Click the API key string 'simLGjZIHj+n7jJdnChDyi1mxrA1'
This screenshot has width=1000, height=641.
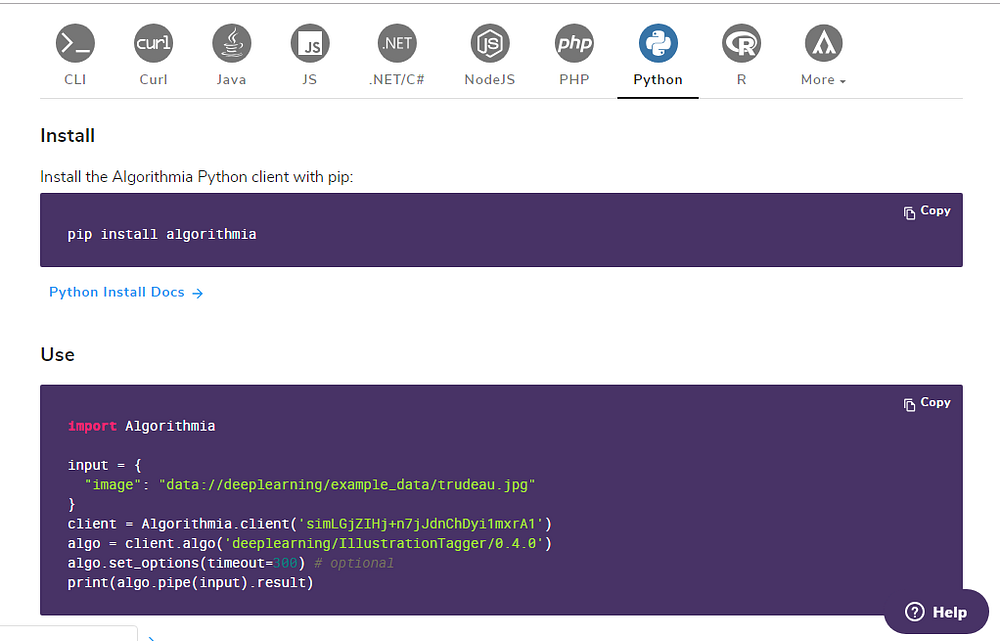[x=421, y=524]
